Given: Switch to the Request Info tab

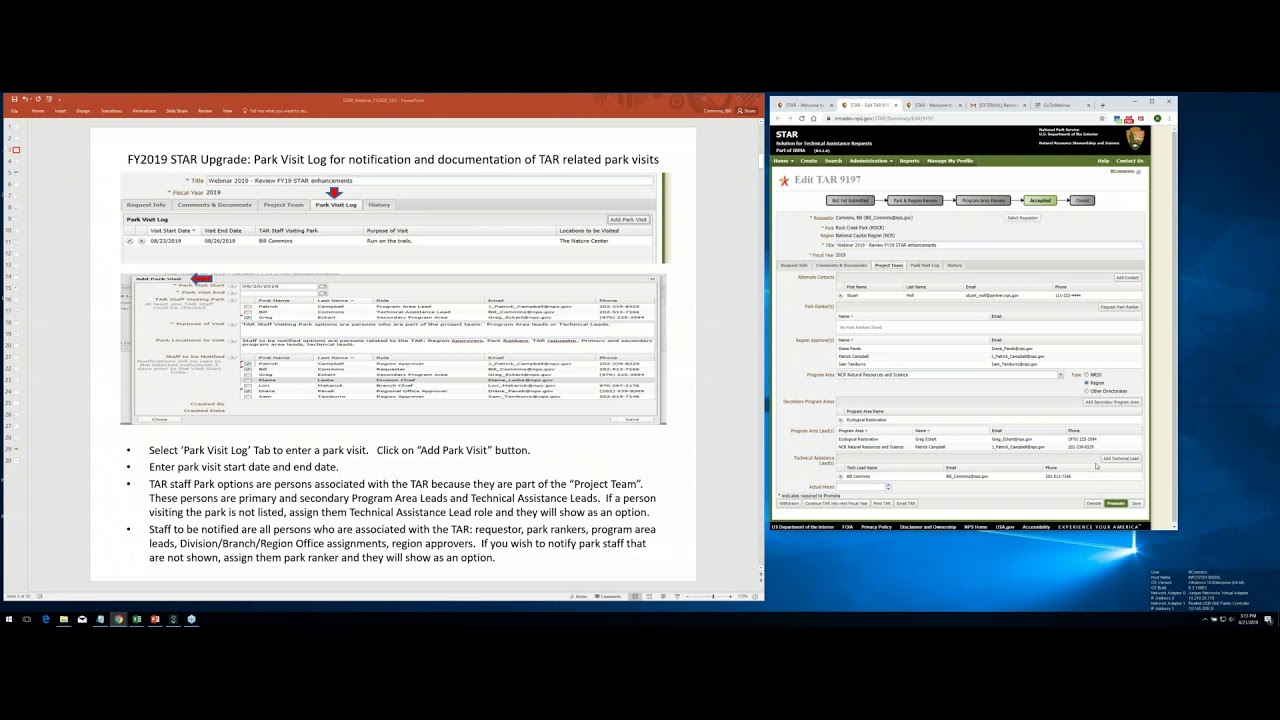Looking at the screenshot, I should tap(794, 265).
